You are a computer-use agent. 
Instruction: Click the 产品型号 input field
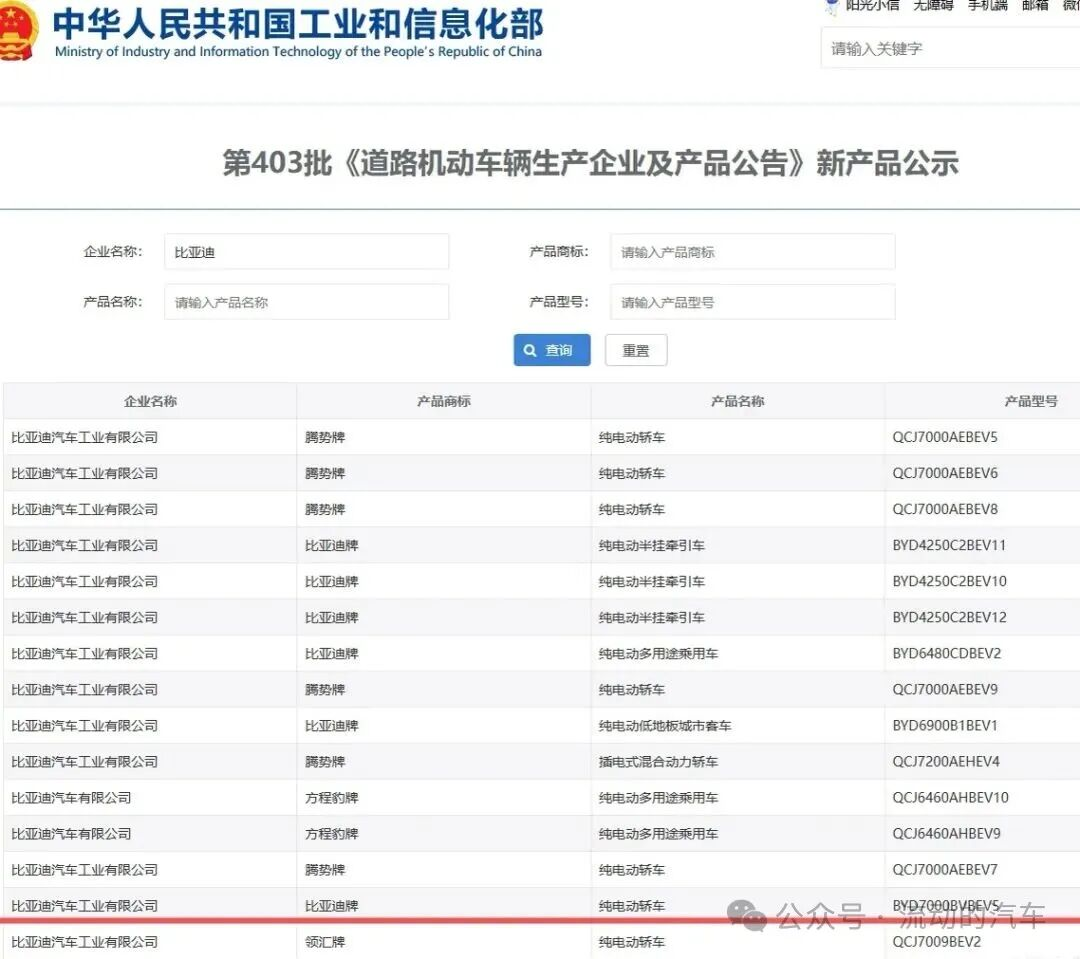(x=752, y=301)
